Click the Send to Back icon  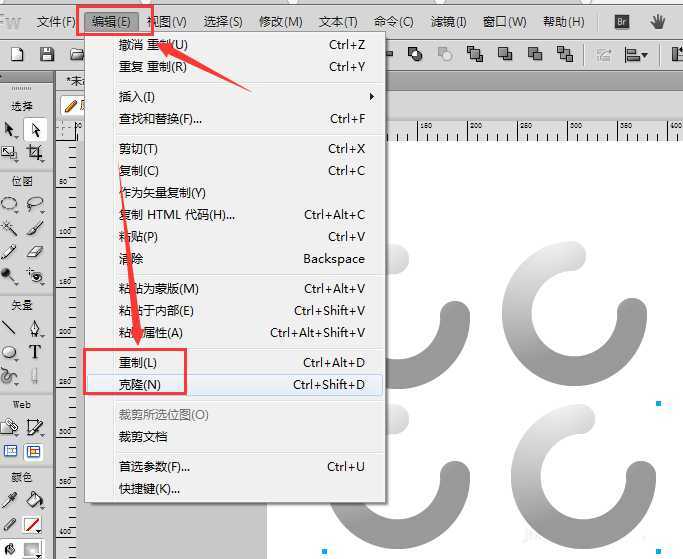click(565, 54)
